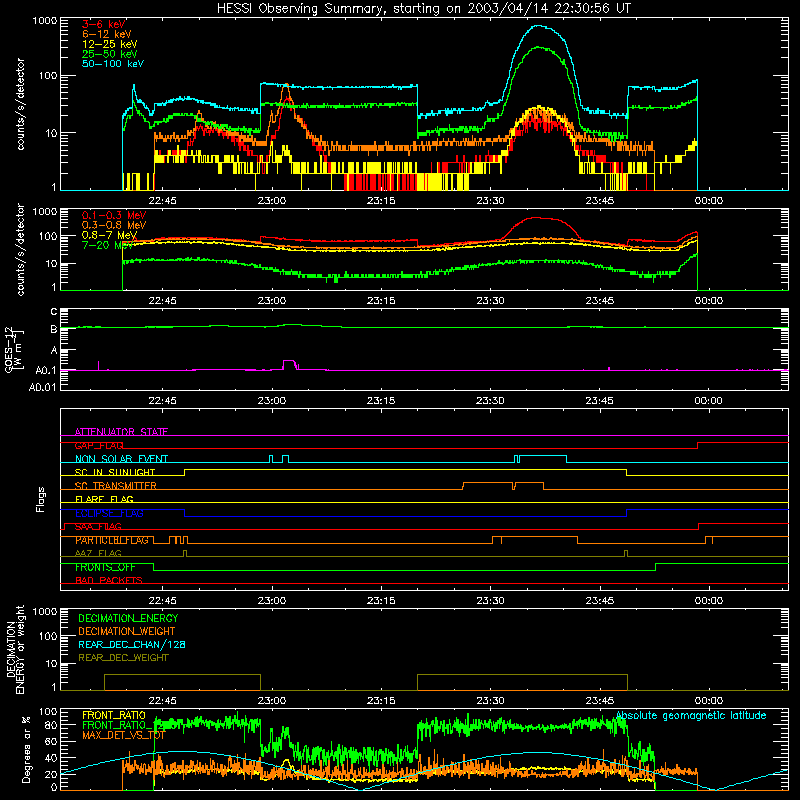
Task: Click the DECIMATION_WEIGHT legend entry
Action: (x=127, y=631)
